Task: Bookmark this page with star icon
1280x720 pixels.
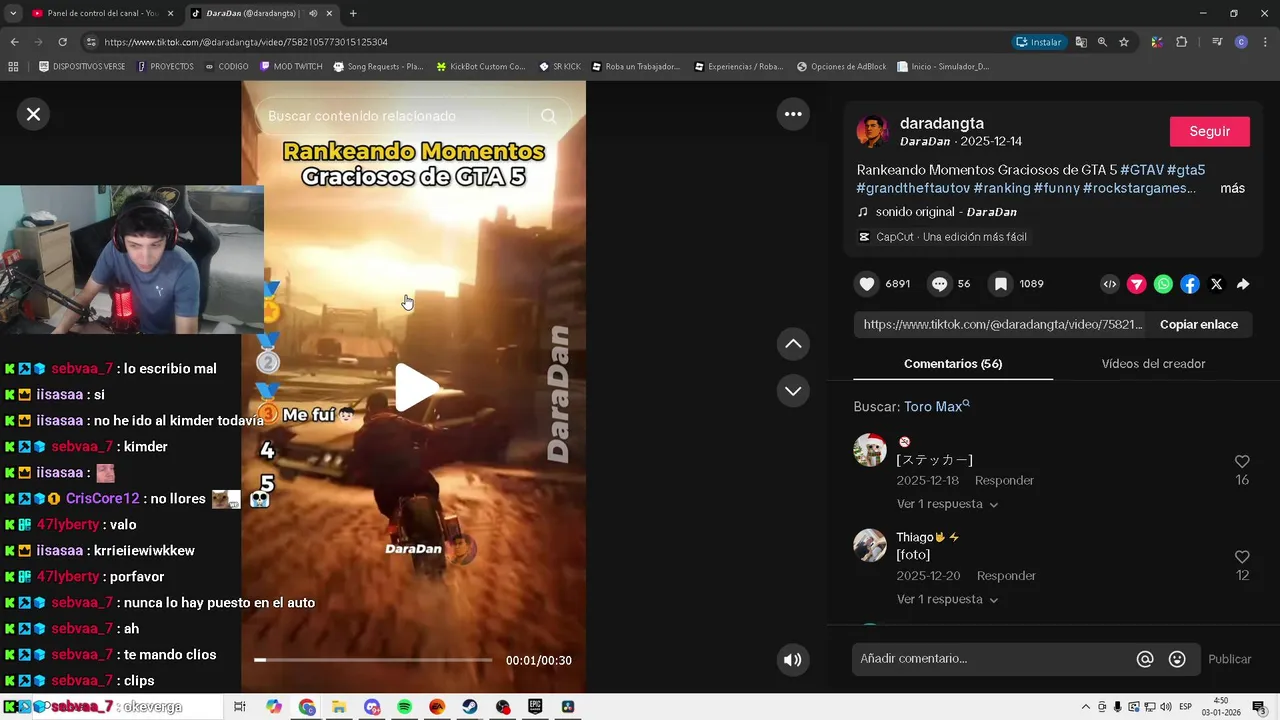Action: coord(1124,42)
